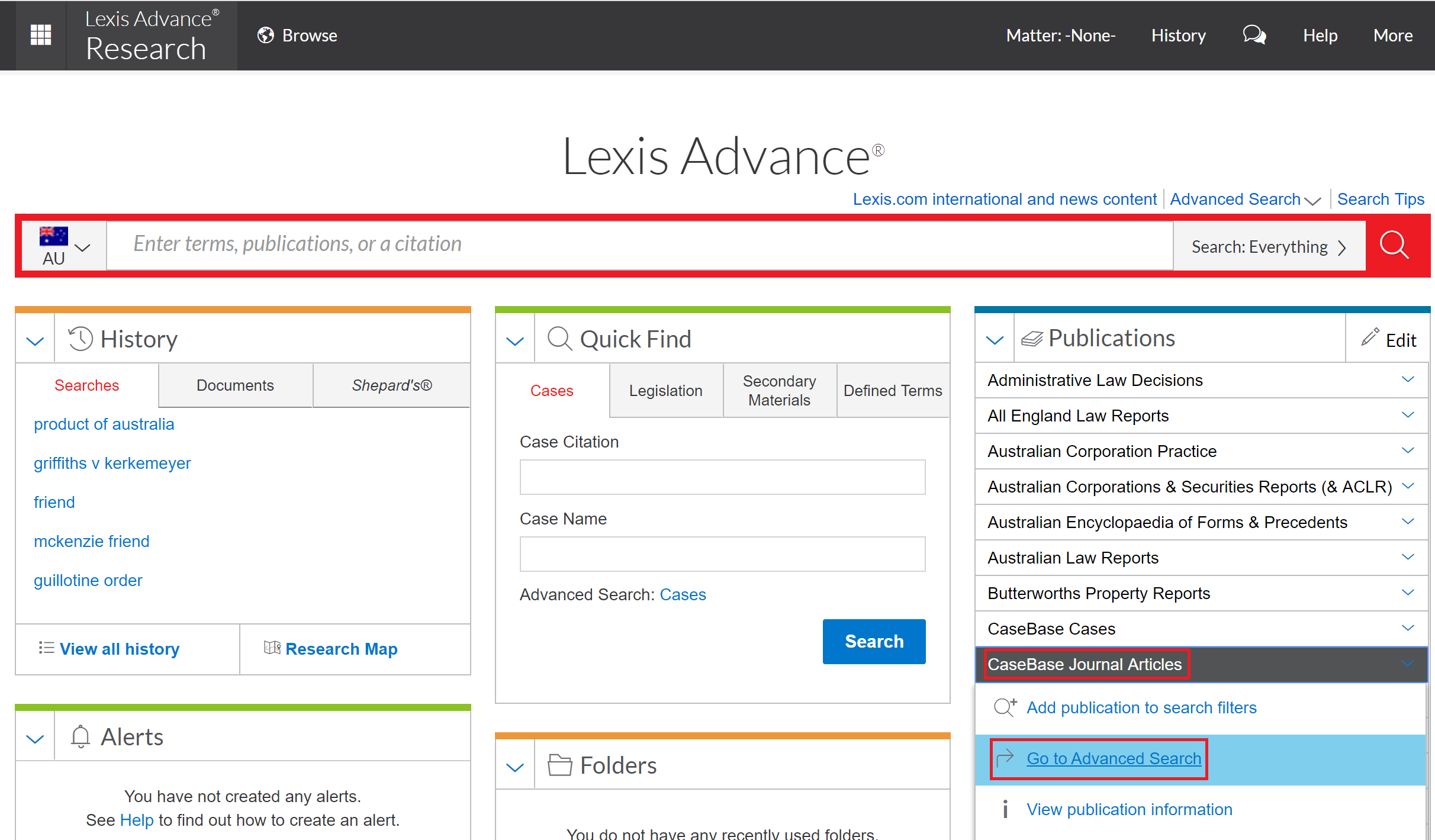Open the Help menu
This screenshot has width=1435, height=840.
point(1320,36)
